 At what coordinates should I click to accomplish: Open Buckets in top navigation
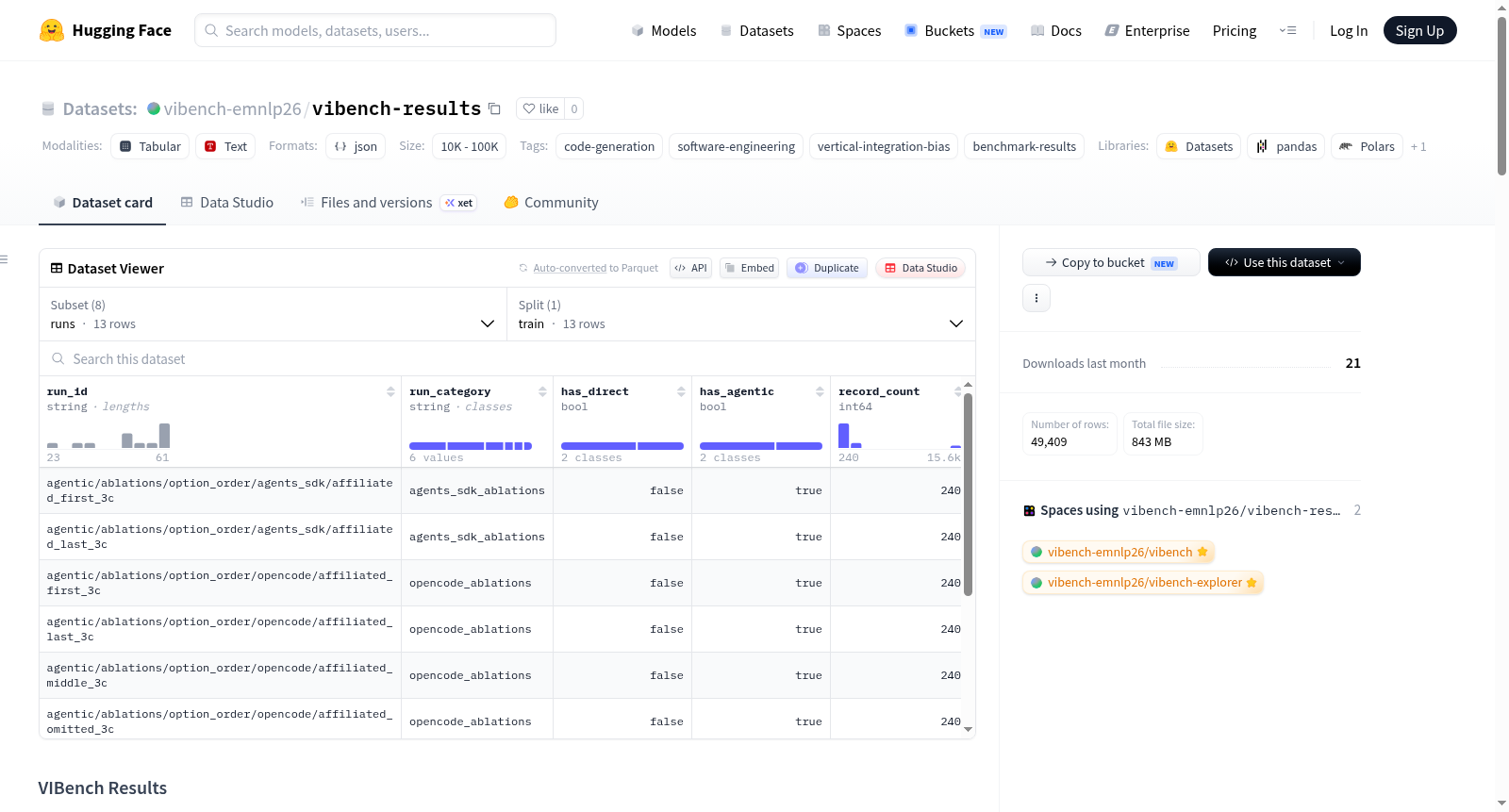click(955, 30)
